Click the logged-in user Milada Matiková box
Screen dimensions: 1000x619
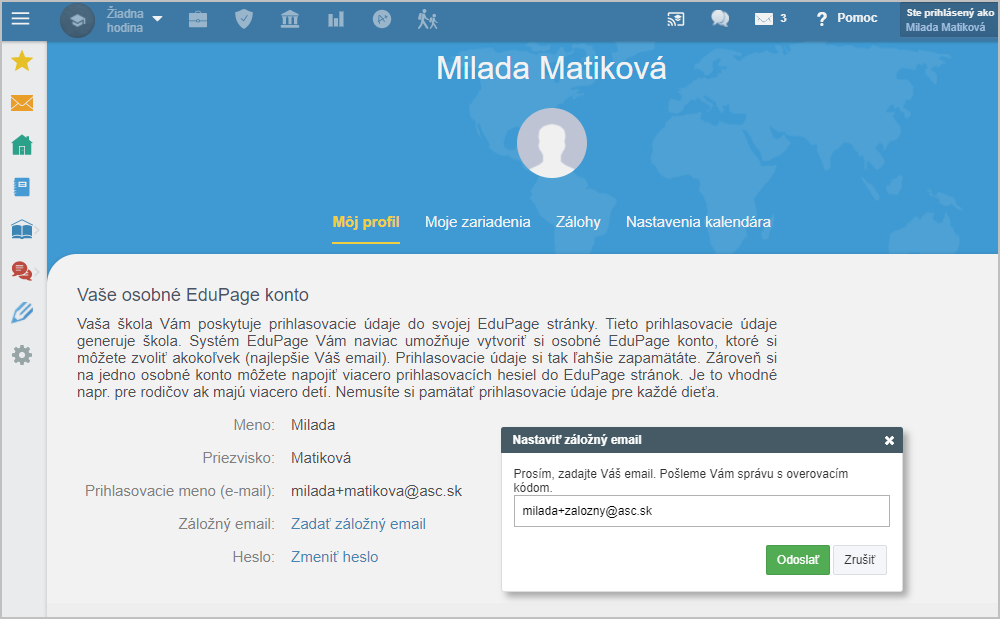[949, 20]
